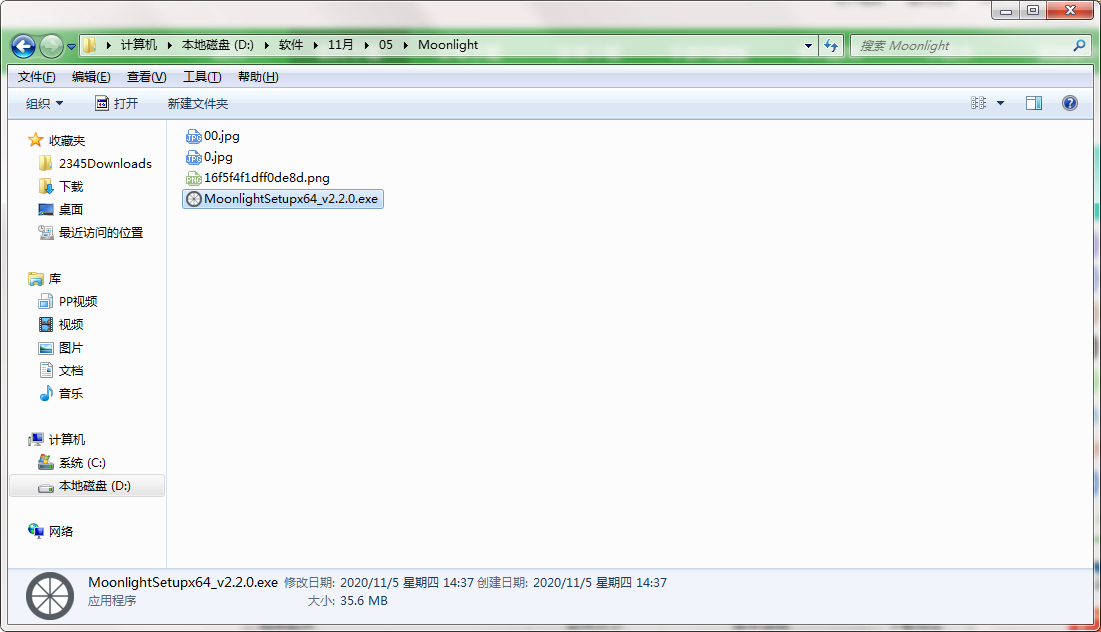Expand the address bar history dropdown
Image resolution: width=1101 pixels, height=632 pixels.
[x=808, y=45]
